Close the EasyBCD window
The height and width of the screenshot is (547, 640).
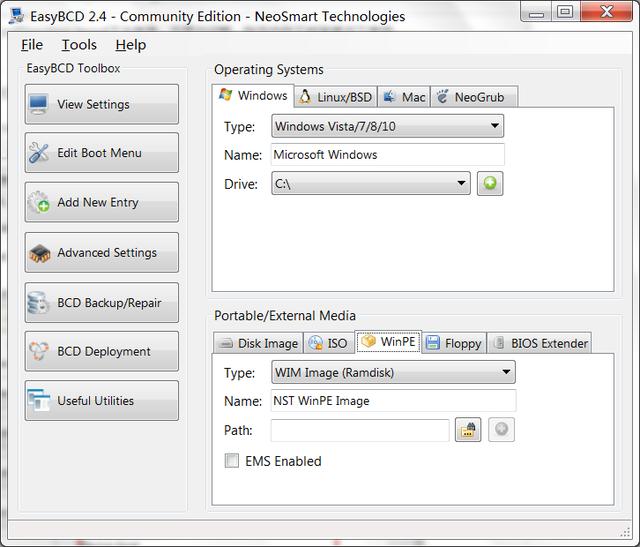(607, 11)
